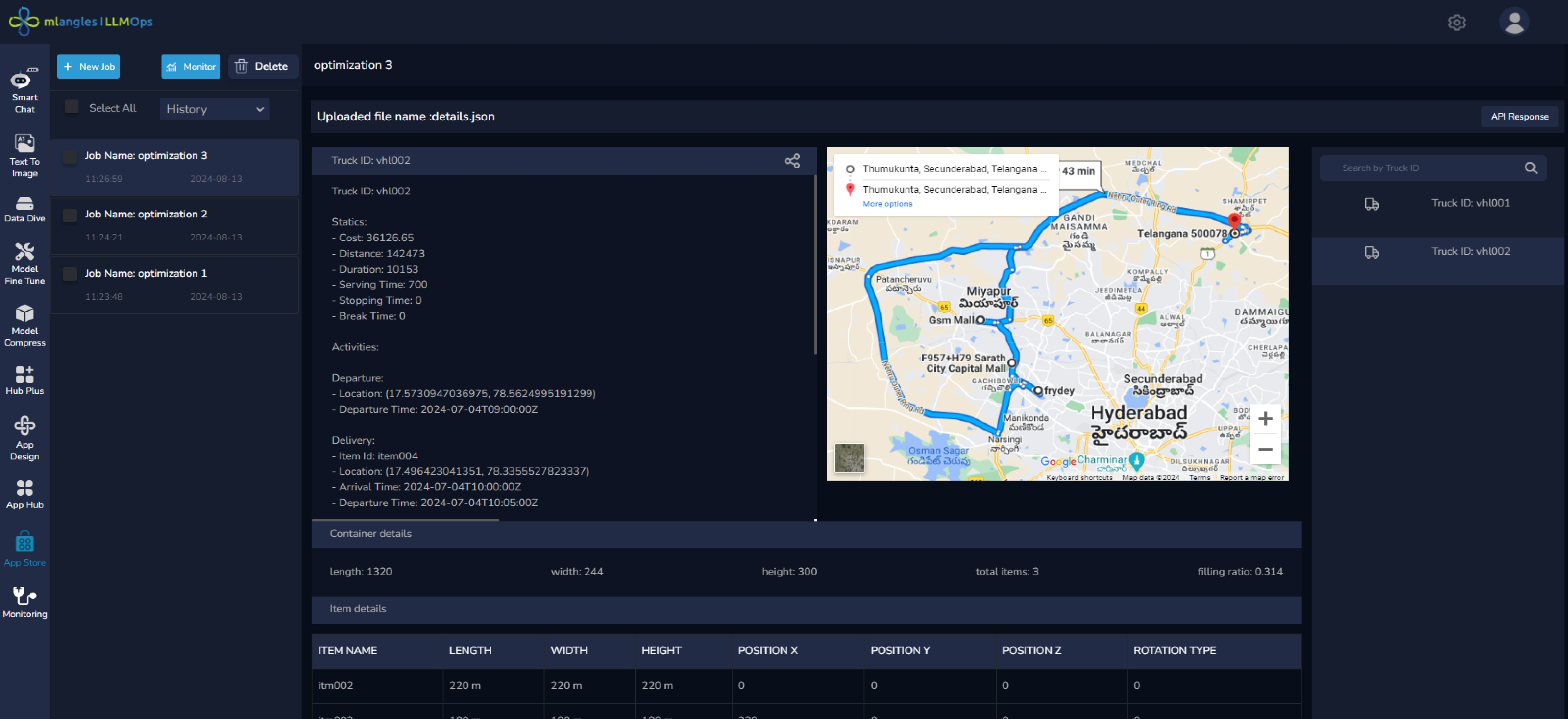Click the Uploaded file name details.json text
The image size is (1568, 719).
405,117
